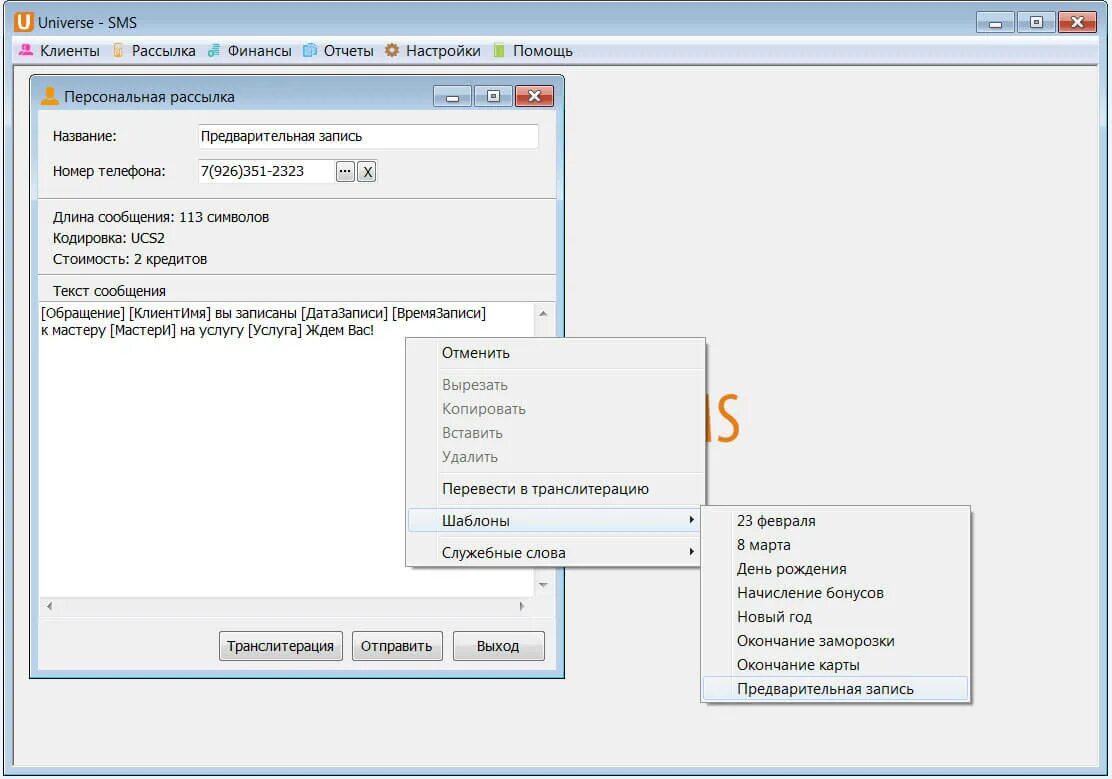Image resolution: width=1112 pixels, height=779 pixels.
Task: Click the Персональная рассылка window user icon
Action: [49, 96]
